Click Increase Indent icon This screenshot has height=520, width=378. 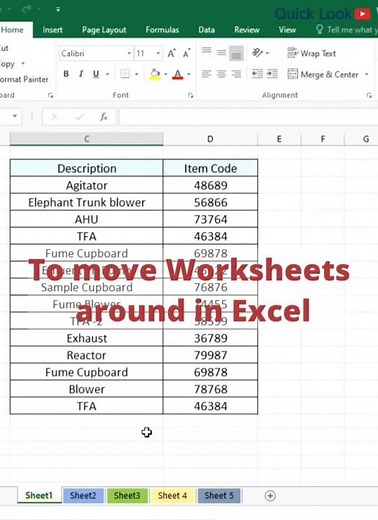[272, 74]
